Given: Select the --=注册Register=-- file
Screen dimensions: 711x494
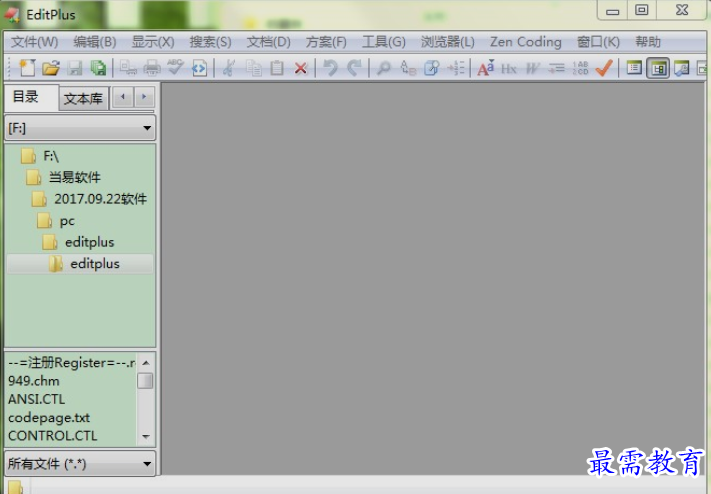Looking at the screenshot, I should pyautogui.click(x=72, y=363).
